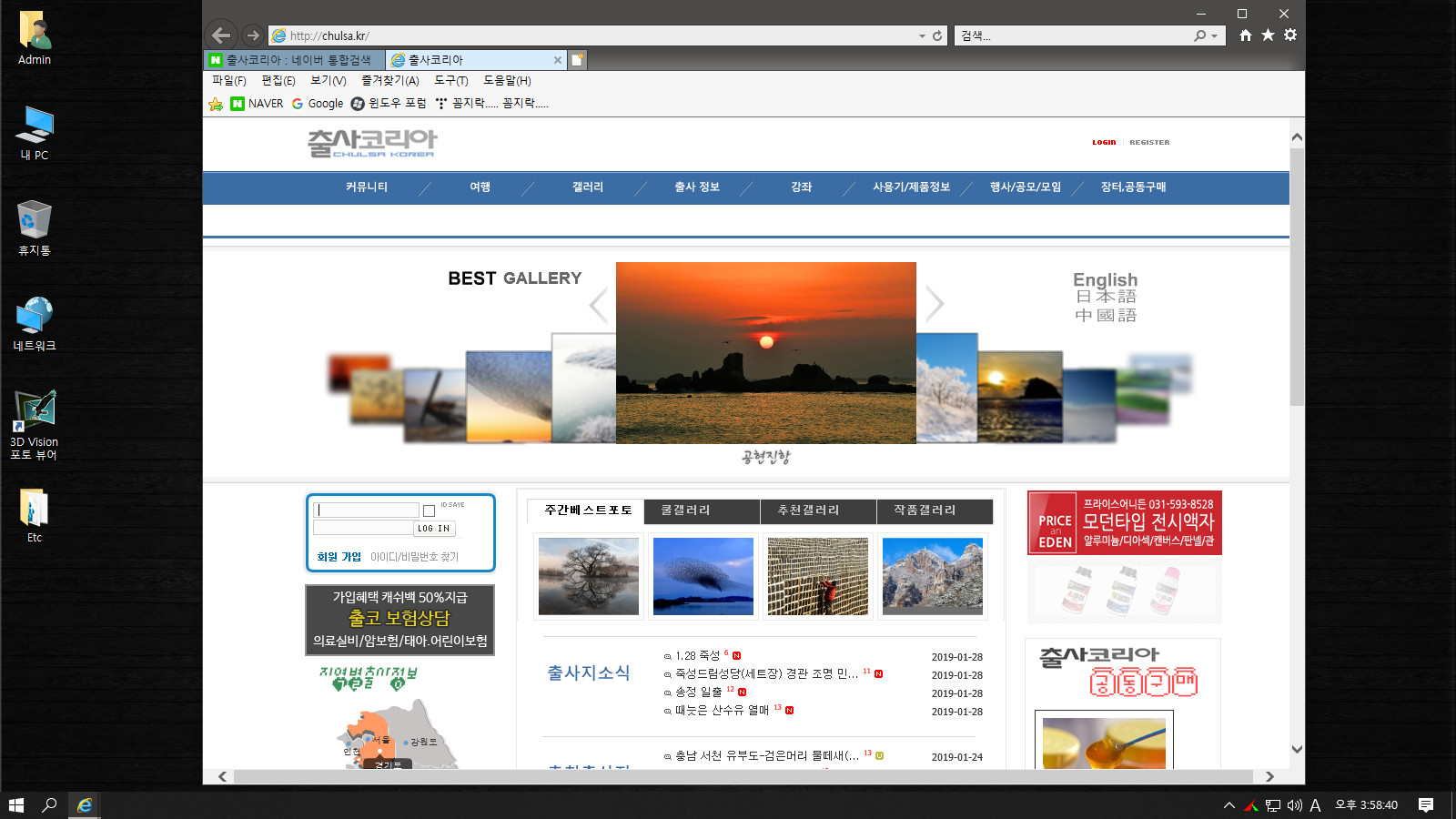1456x819 pixels.
Task: Click the ID input field in login box
Action: point(366,511)
